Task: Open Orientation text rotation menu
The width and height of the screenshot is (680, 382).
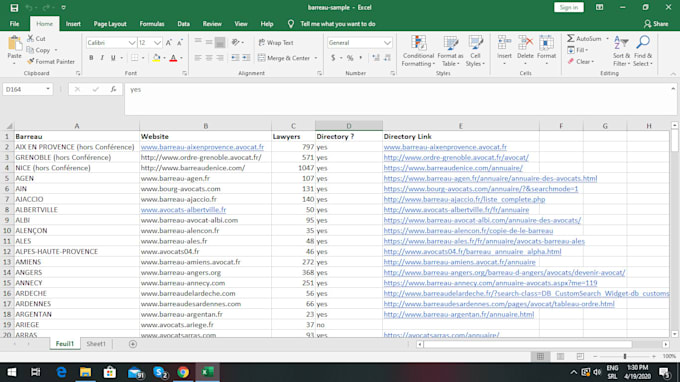Action: click(x=237, y=42)
